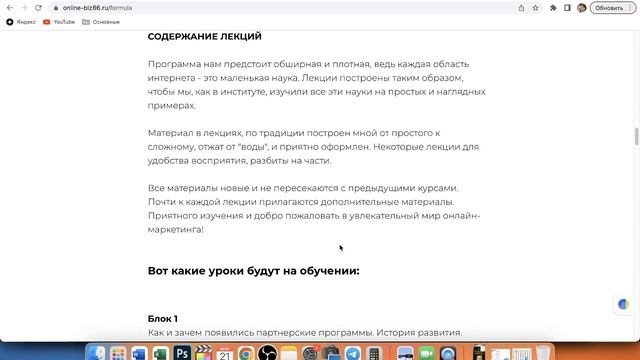Viewport: 640px width, 360px height.
Task: Click the browser forward arrow
Action: pos(24,8)
